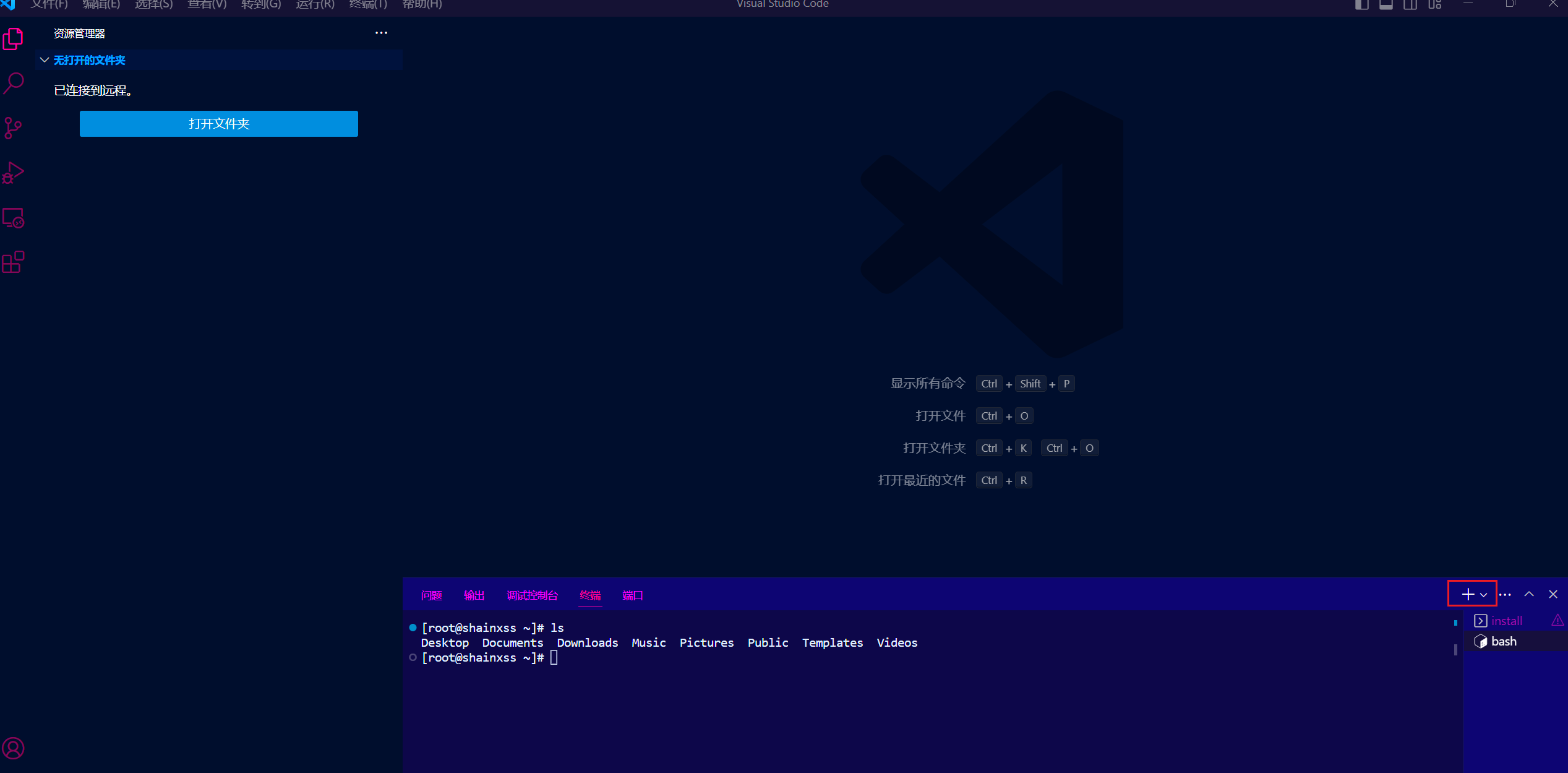Open the 编辑(E) menu
The width and height of the screenshot is (1568, 773).
(x=101, y=4)
